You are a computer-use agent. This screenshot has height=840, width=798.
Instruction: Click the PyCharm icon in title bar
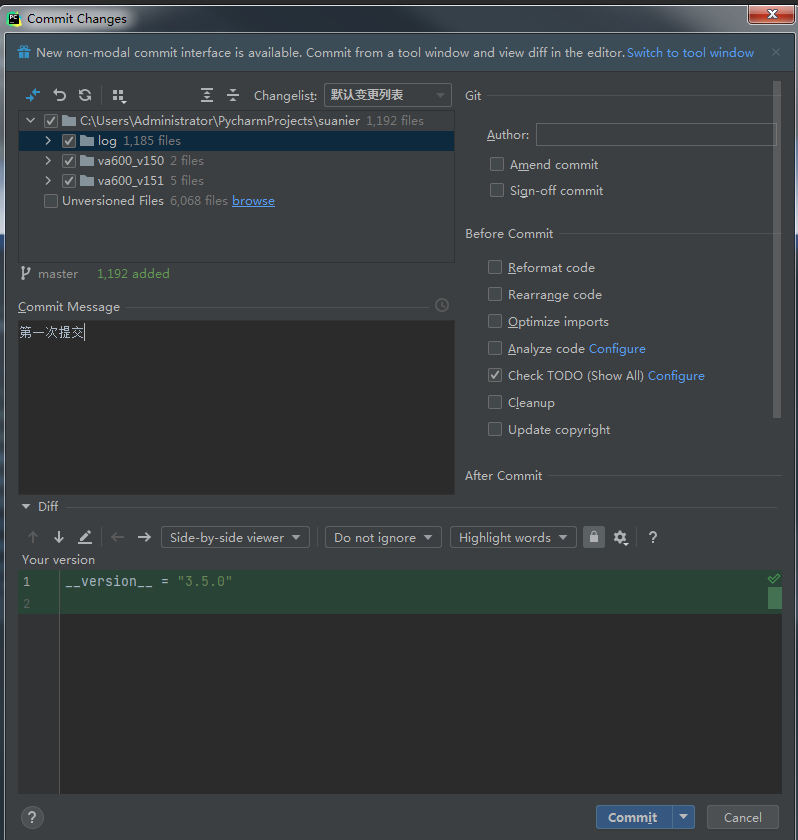tap(14, 19)
